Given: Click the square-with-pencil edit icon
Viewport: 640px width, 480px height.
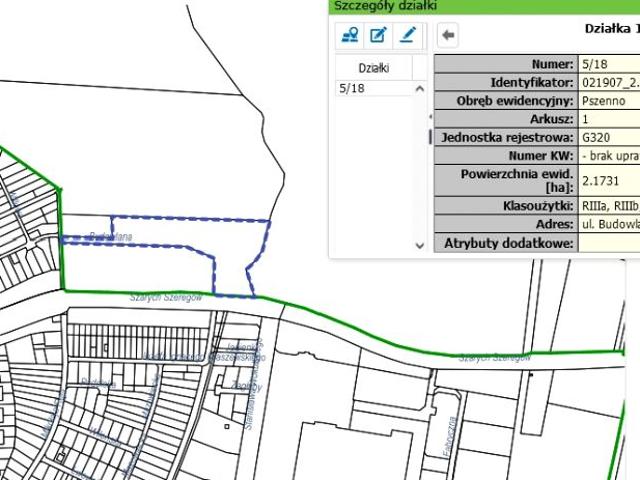Looking at the screenshot, I should click(378, 36).
